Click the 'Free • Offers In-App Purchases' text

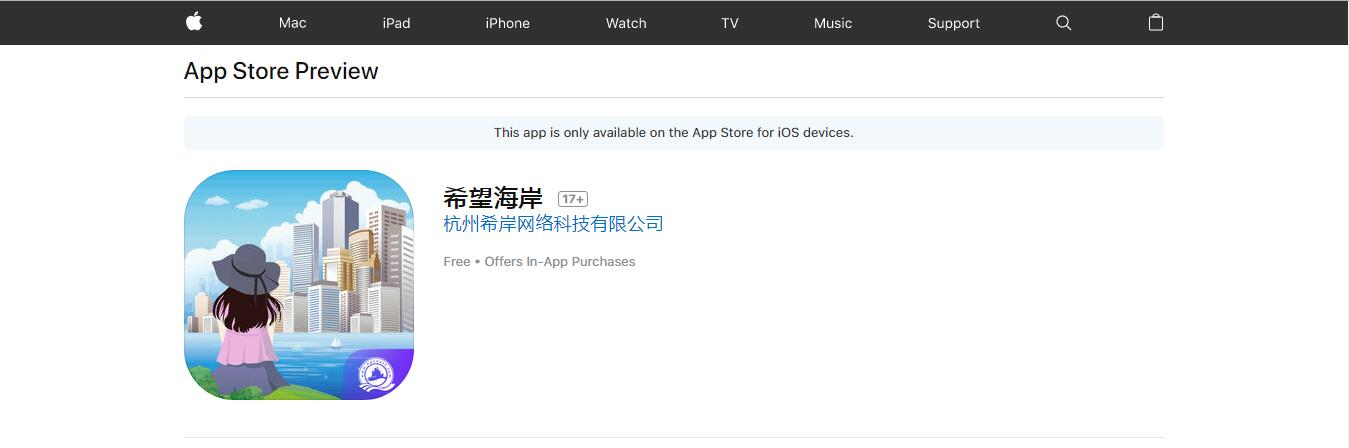tap(539, 261)
